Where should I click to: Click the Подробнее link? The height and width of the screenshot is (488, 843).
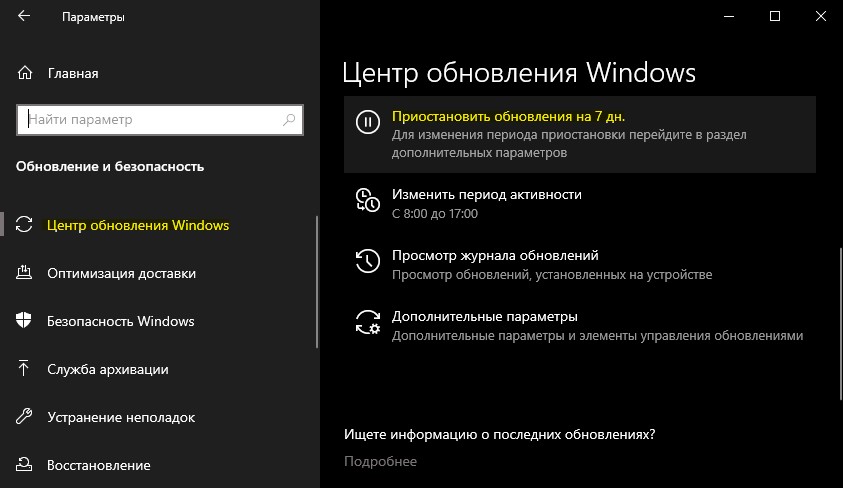(380, 461)
